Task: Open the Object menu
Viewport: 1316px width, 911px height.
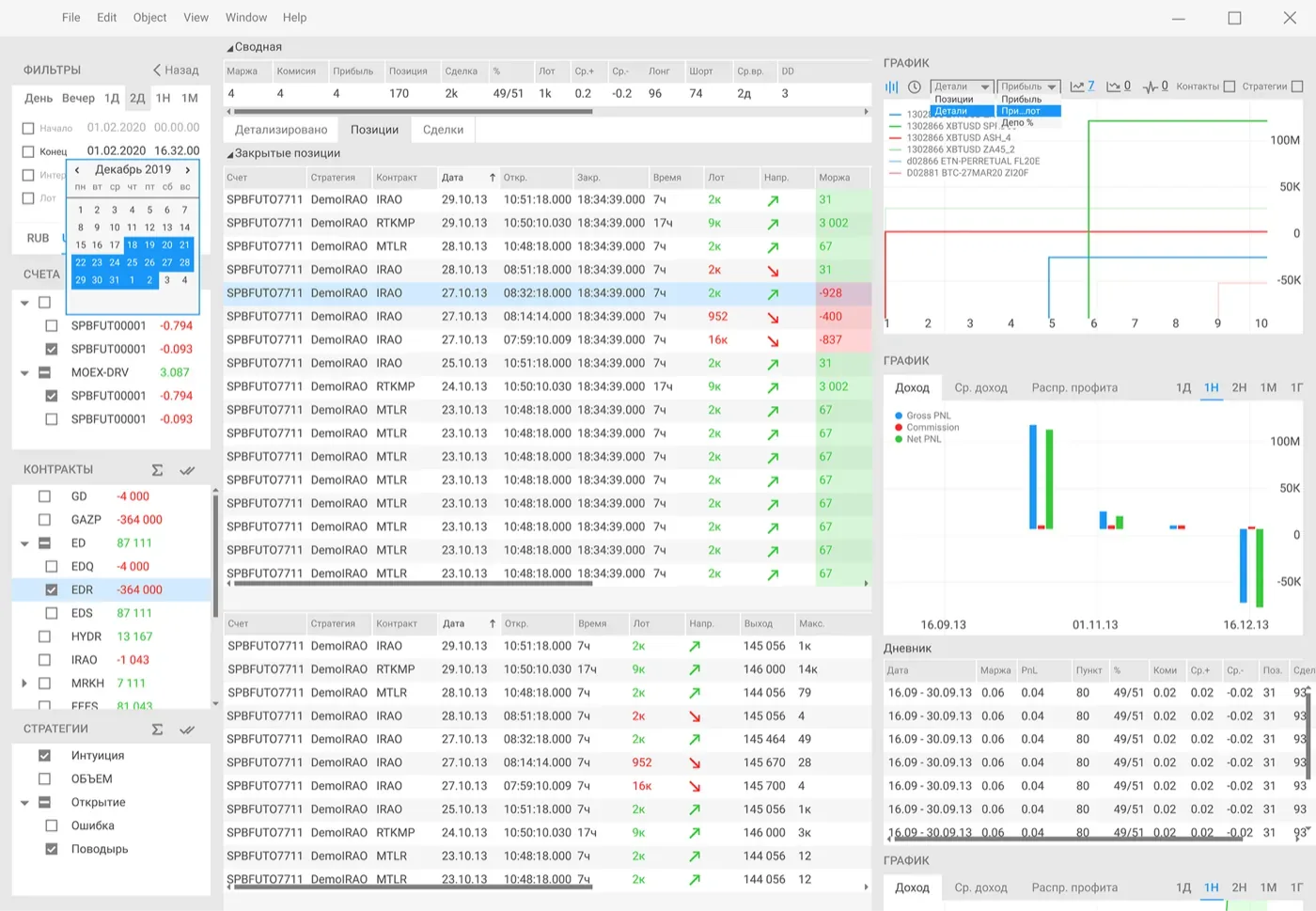Action: tap(149, 18)
